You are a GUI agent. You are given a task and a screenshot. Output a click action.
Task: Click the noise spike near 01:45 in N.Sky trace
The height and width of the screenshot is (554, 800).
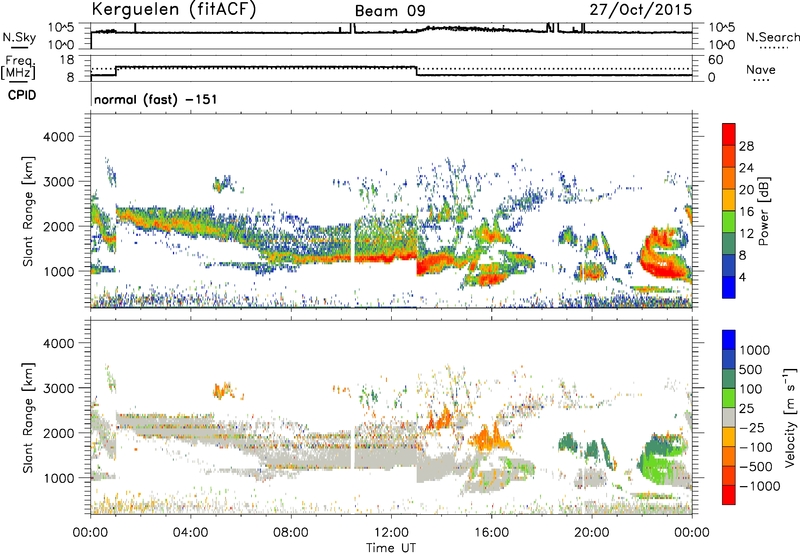pyautogui.click(x=135, y=28)
